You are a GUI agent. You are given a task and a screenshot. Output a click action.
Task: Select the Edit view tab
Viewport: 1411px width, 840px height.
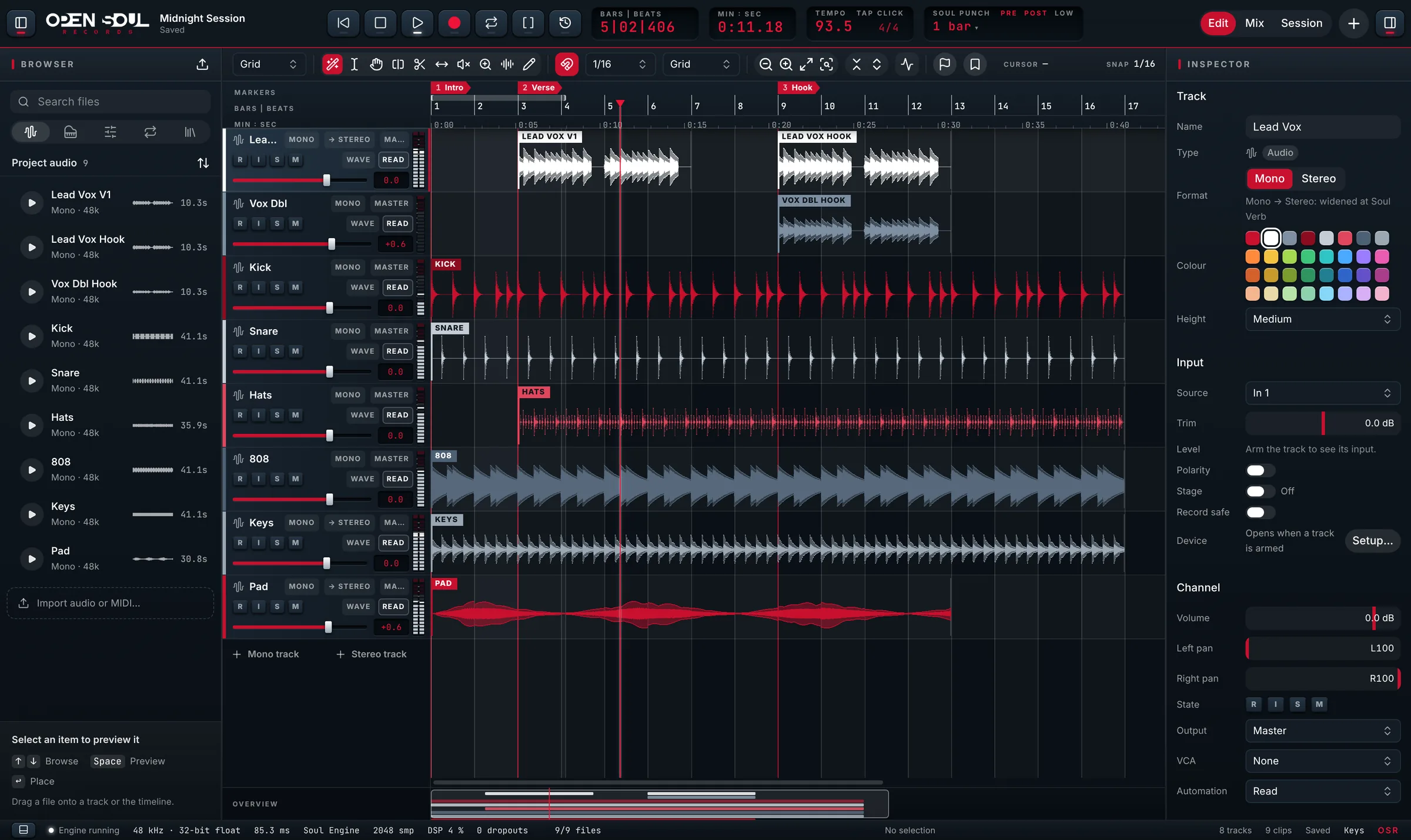point(1218,23)
